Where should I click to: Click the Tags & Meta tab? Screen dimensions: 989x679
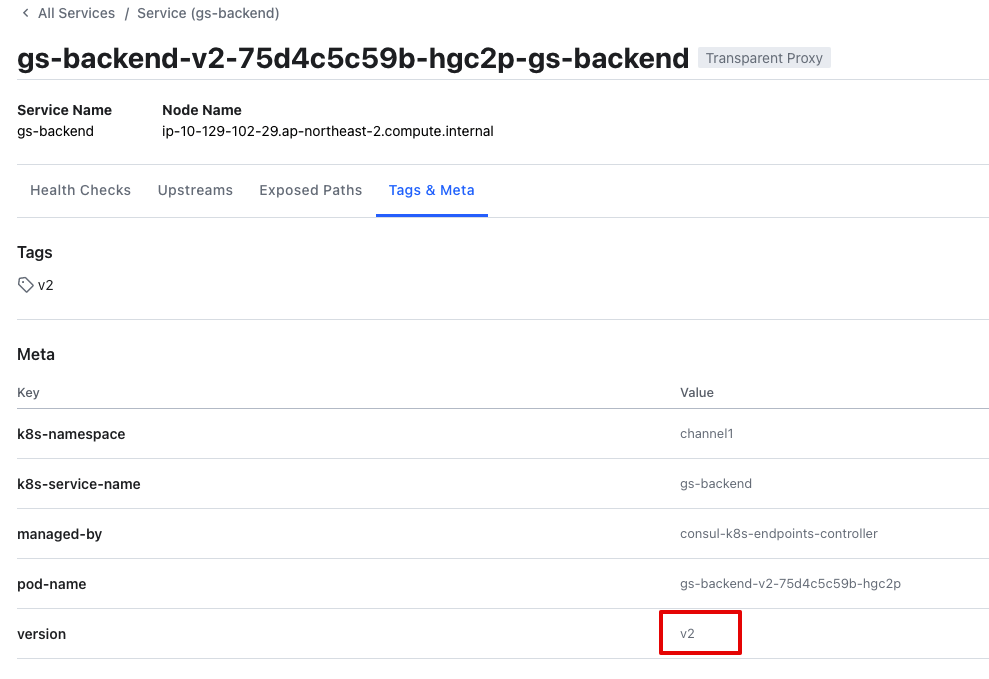click(431, 190)
